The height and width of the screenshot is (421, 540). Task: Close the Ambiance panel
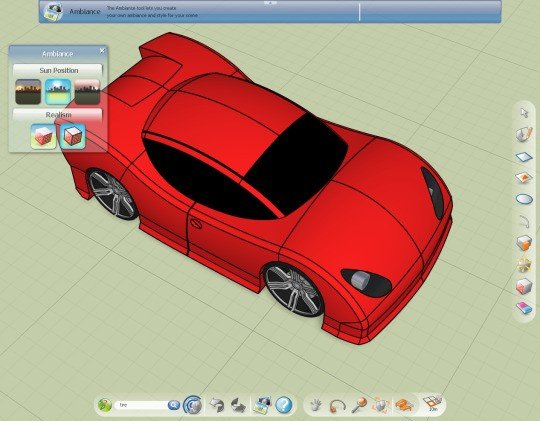click(x=102, y=51)
